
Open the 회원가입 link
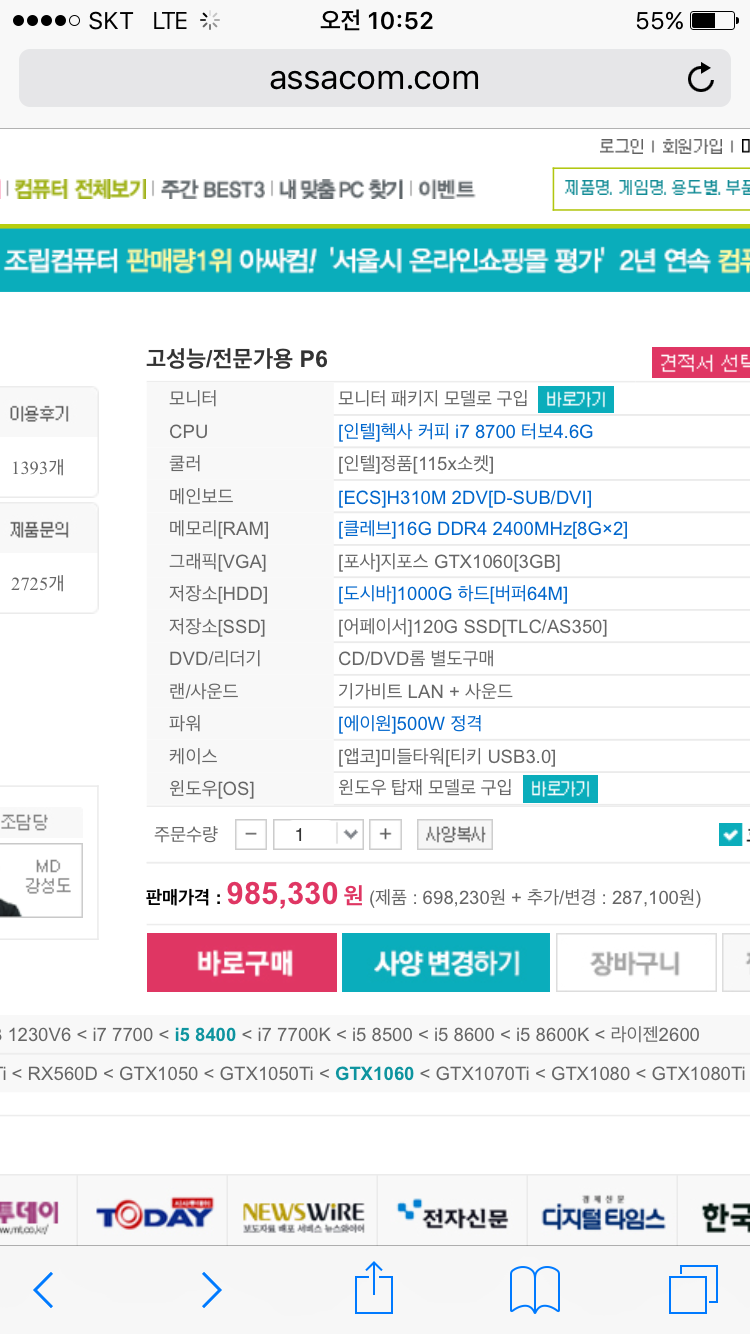[693, 146]
